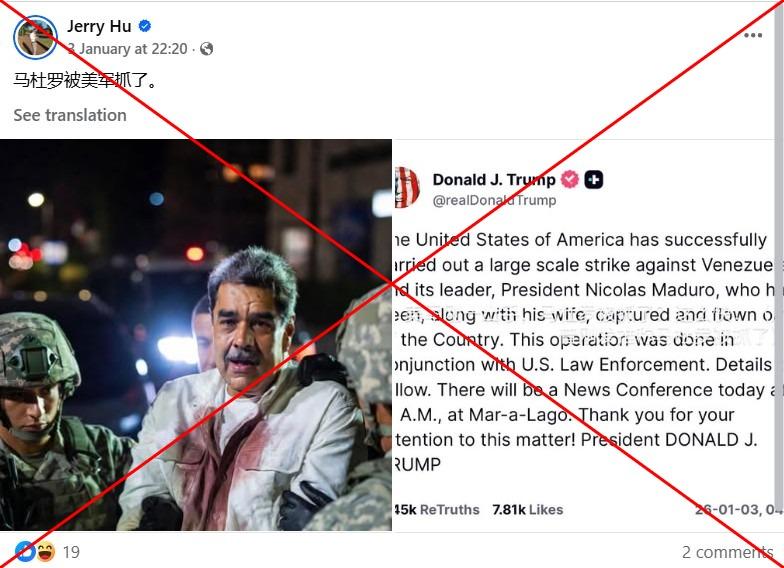Click the ReTruths count
The image size is (784, 568).
tap(438, 510)
